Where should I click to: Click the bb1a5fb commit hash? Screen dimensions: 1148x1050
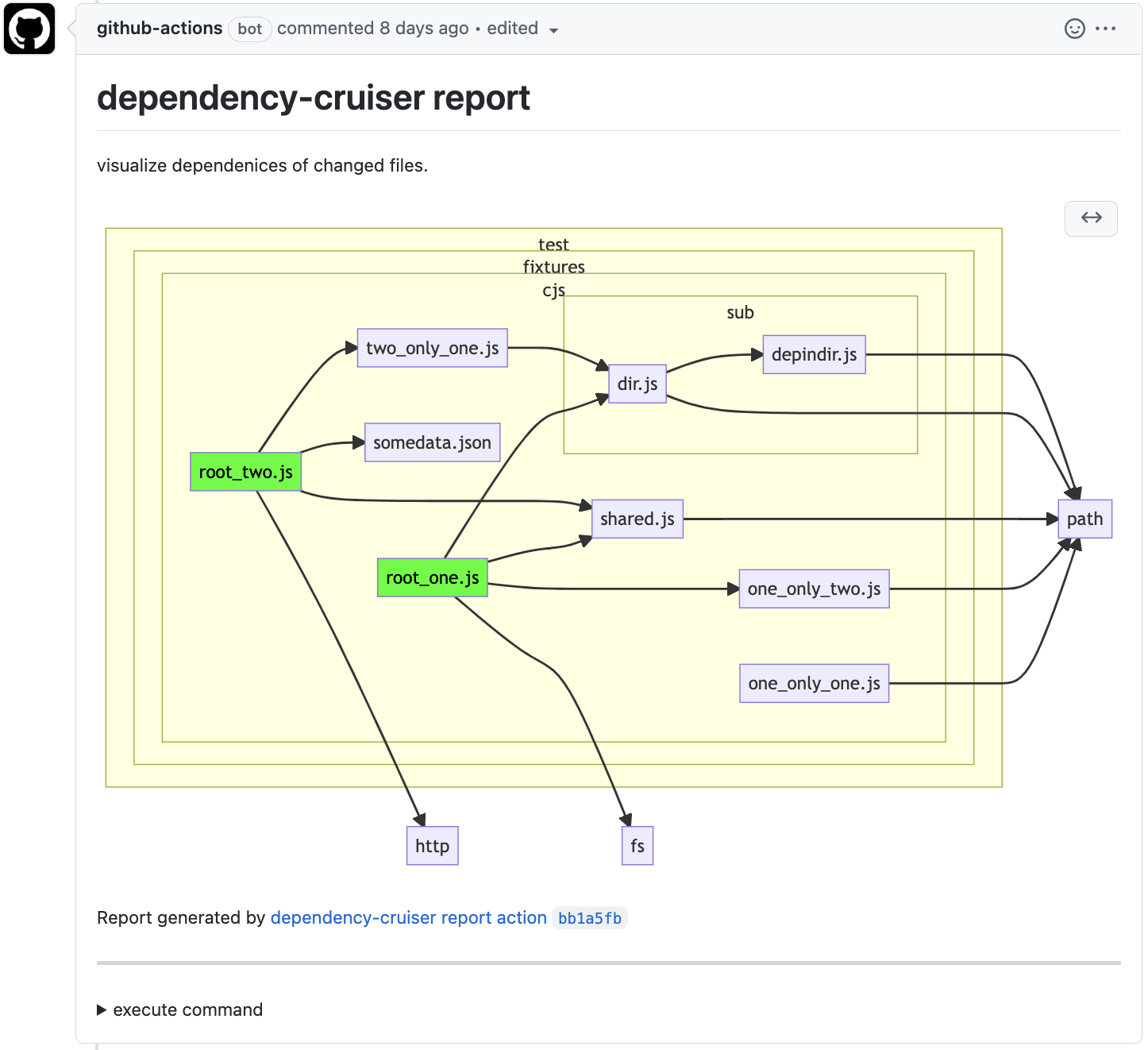click(589, 918)
